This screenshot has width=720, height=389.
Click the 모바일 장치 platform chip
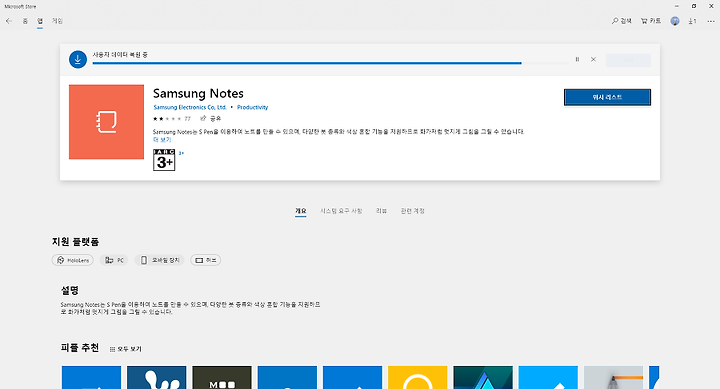click(159, 260)
